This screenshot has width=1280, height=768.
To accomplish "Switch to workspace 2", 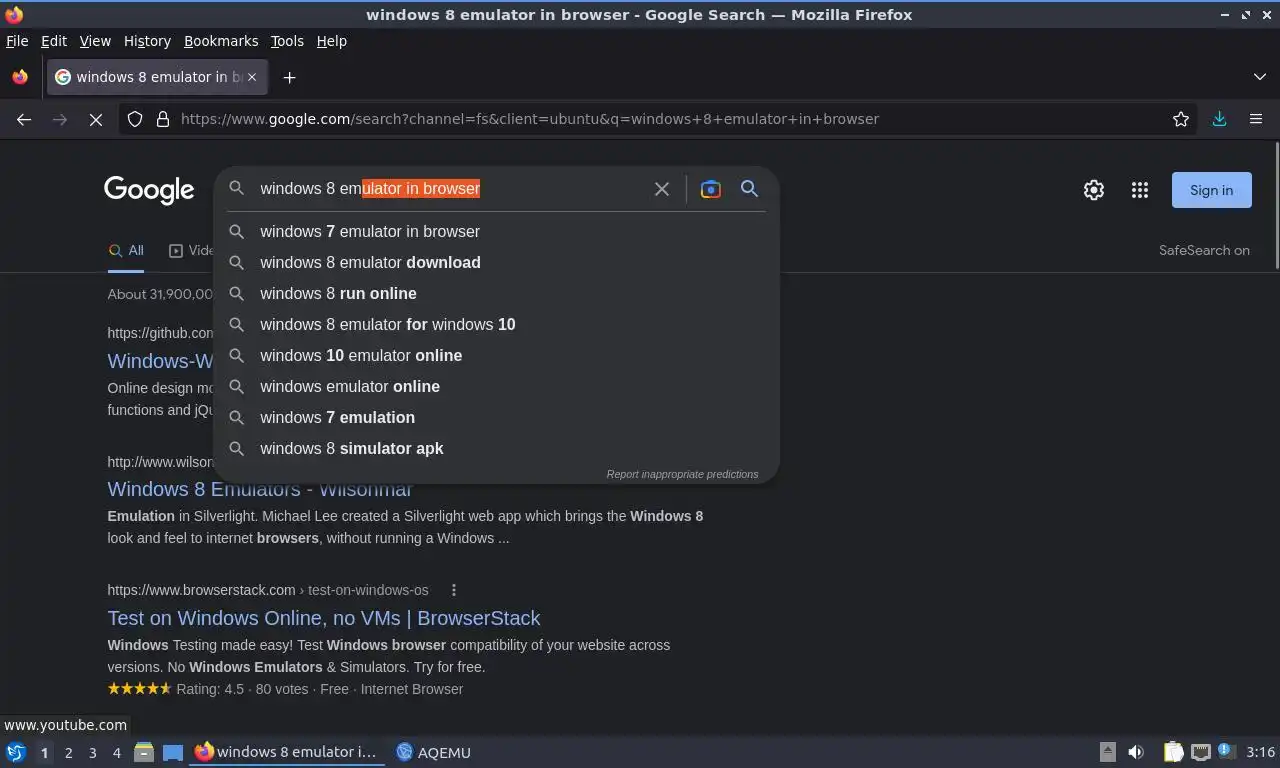I will point(68,752).
